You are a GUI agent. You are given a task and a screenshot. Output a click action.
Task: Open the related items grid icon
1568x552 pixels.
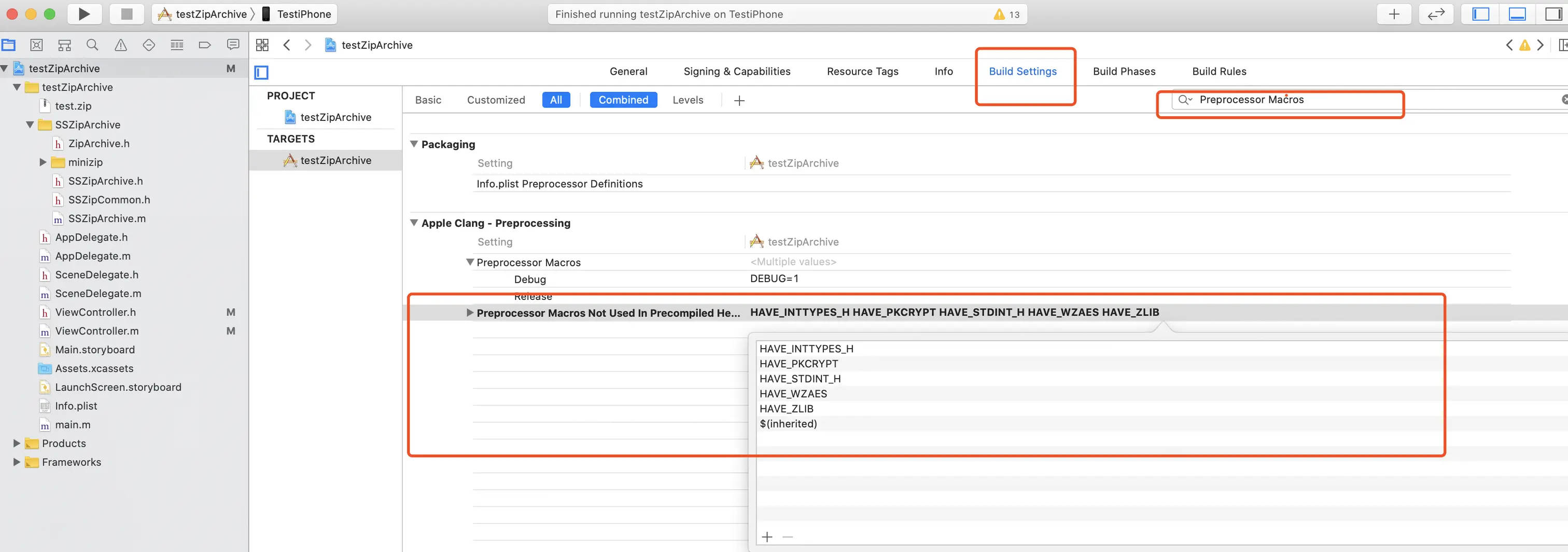pyautogui.click(x=262, y=45)
